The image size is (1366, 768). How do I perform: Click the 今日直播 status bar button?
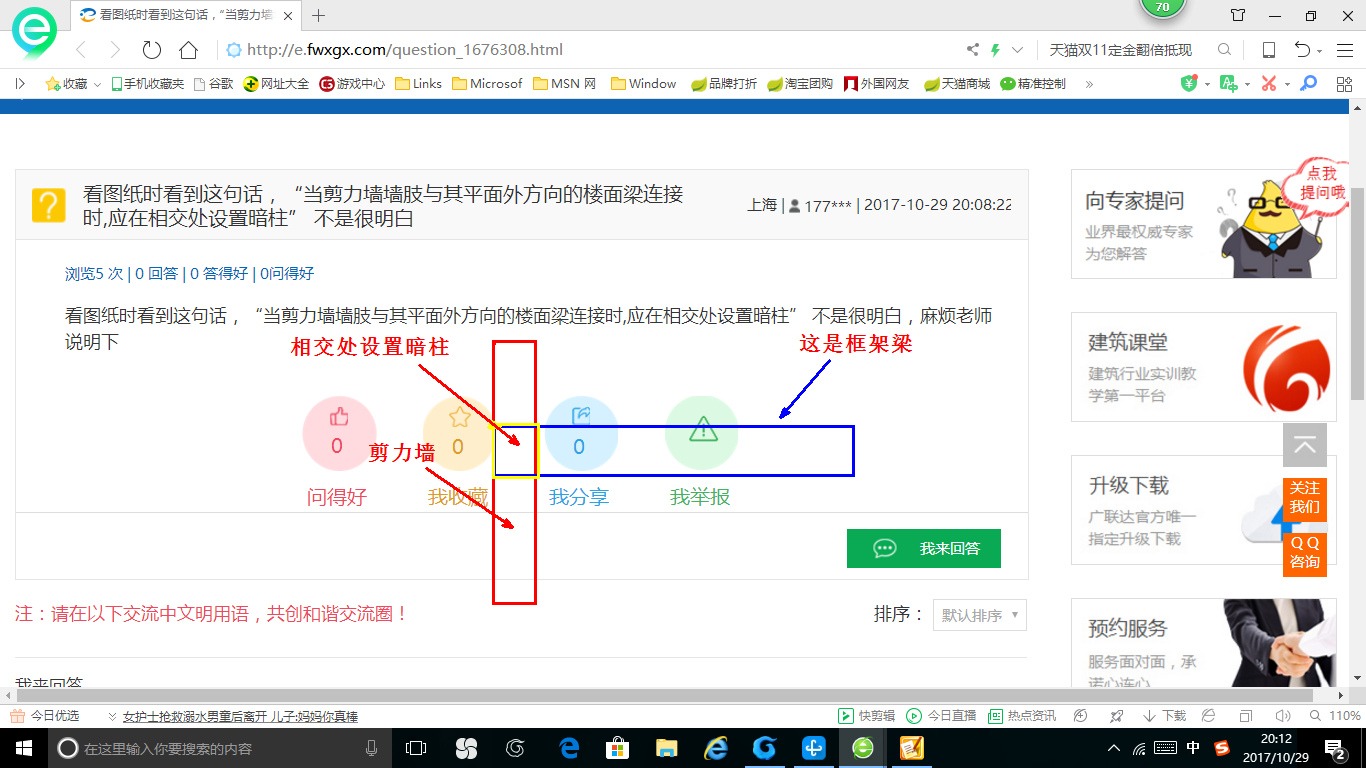point(942,716)
